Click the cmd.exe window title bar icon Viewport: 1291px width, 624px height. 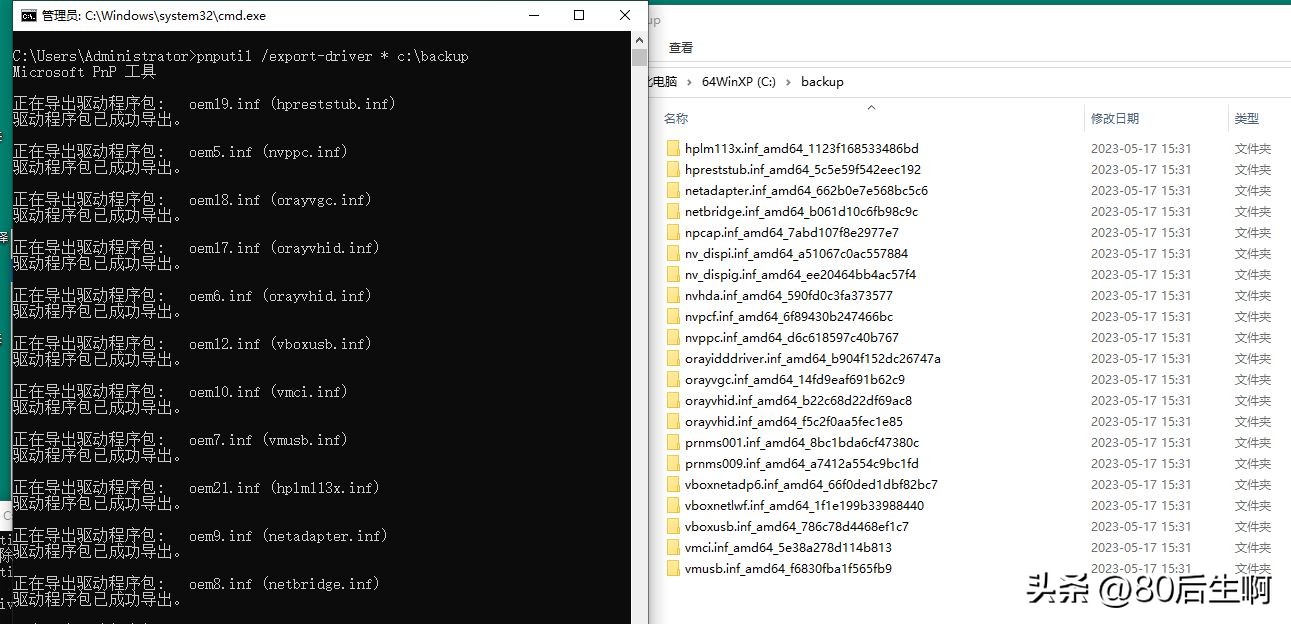(x=29, y=15)
